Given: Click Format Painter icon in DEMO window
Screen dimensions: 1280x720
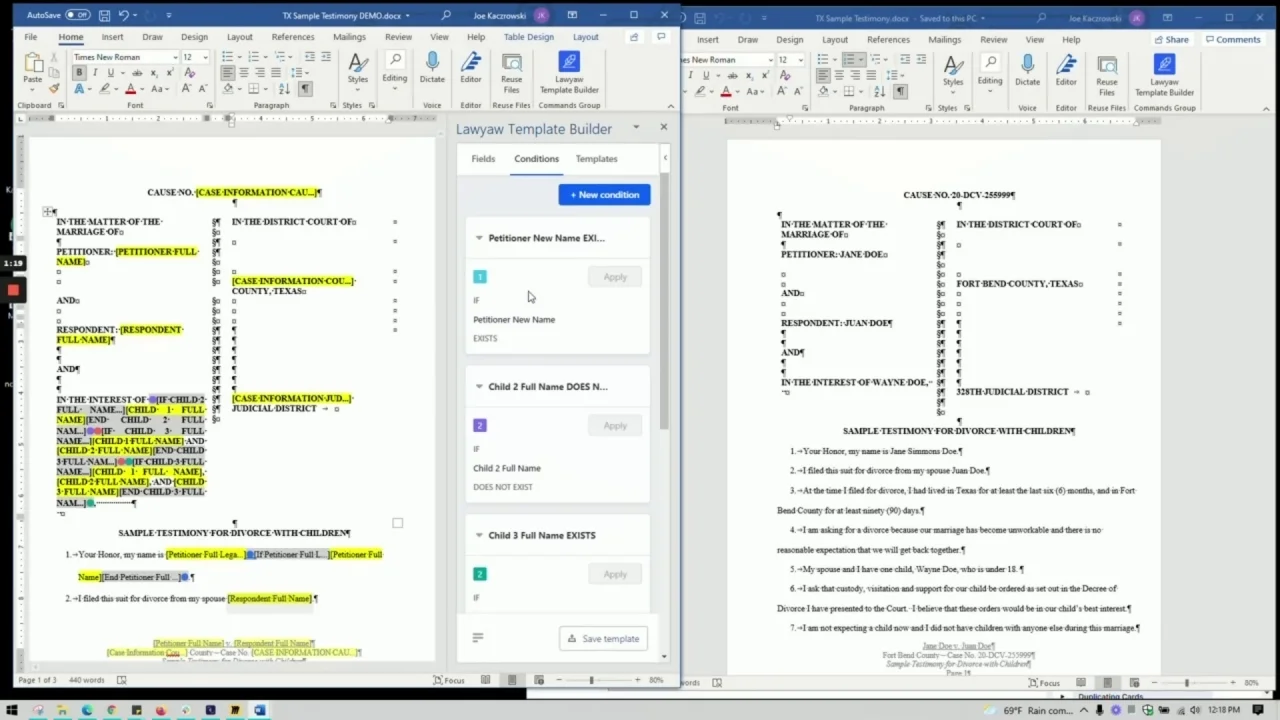Looking at the screenshot, I should click(x=54, y=88).
